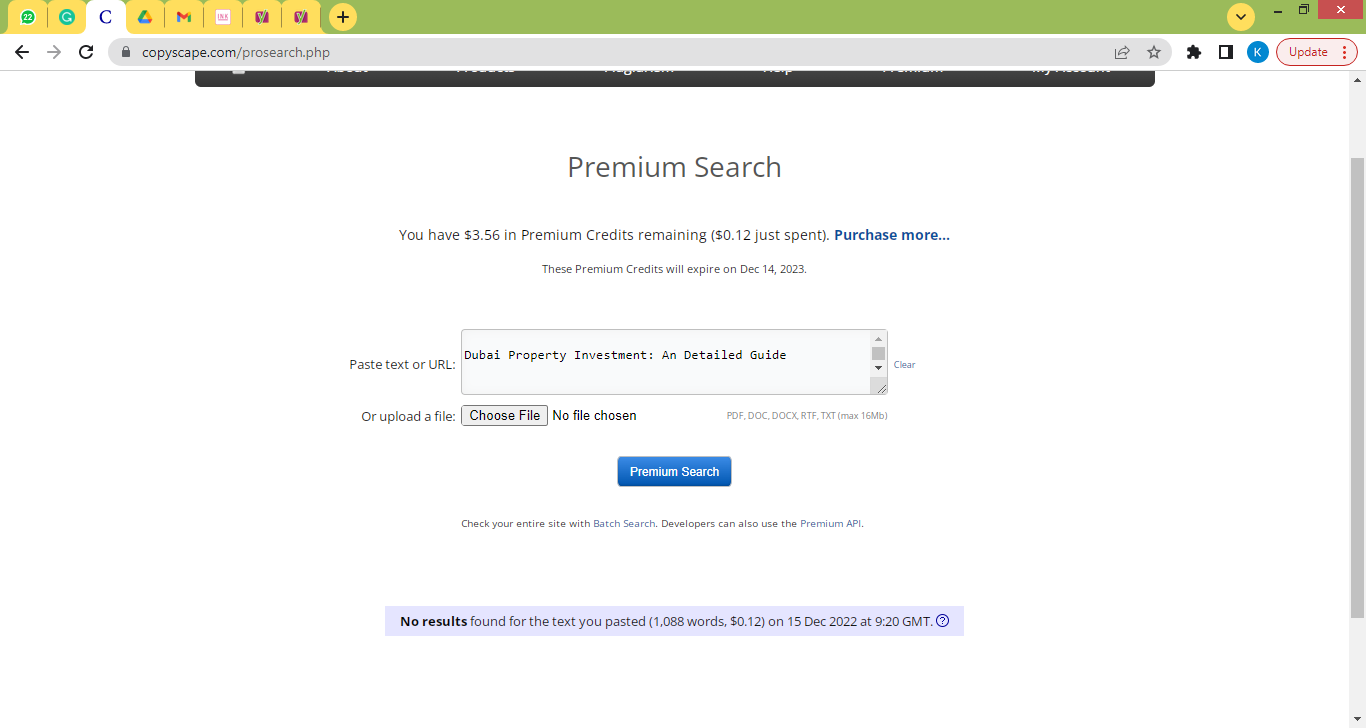
Task: Start the Premium Search
Action: tap(674, 472)
